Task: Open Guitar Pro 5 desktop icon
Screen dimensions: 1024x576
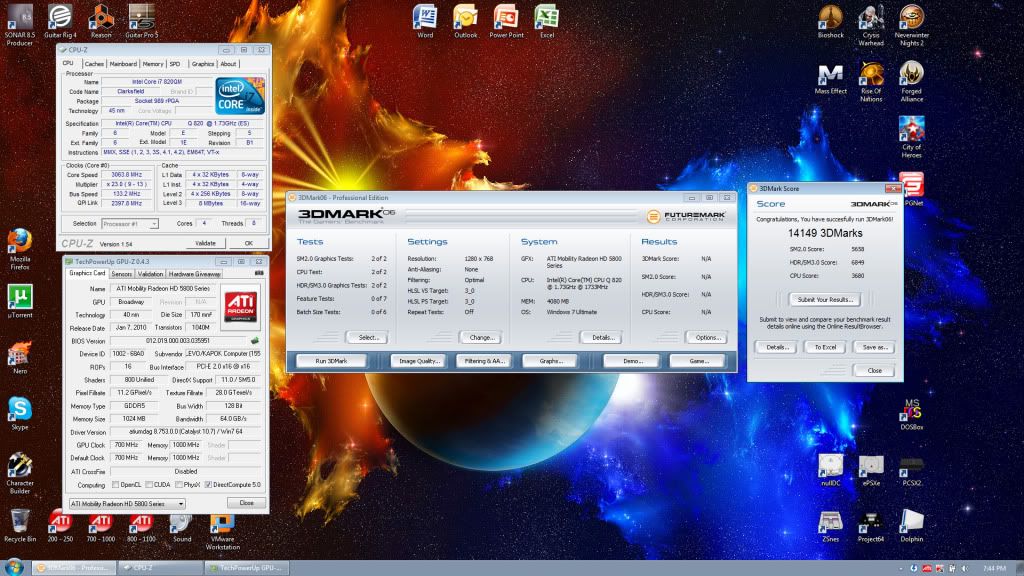Action: 141,21
